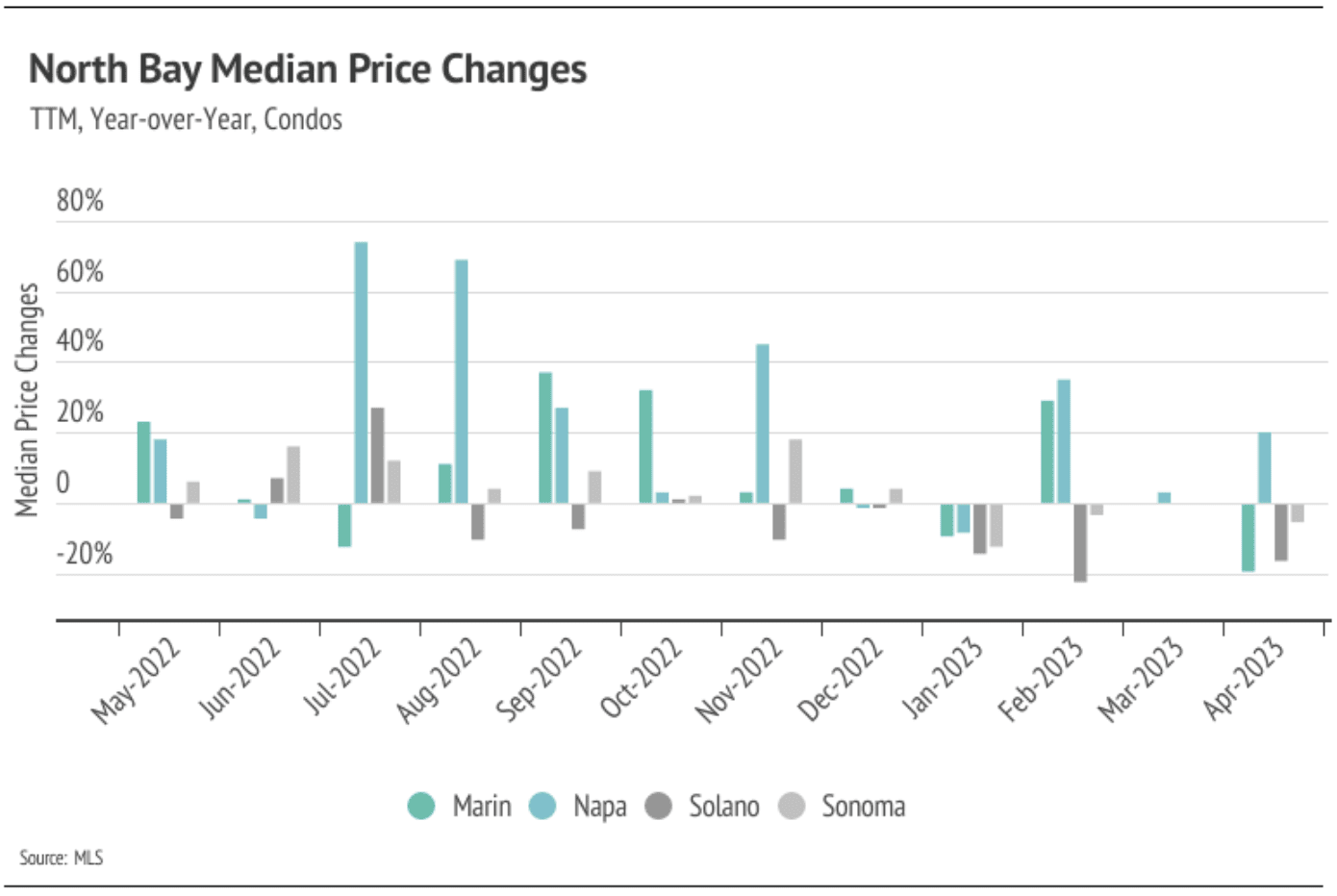Viewport: 1337px width, 896px height.
Task: Click the Mar-2023 x-axis label
Action: 1141,679
